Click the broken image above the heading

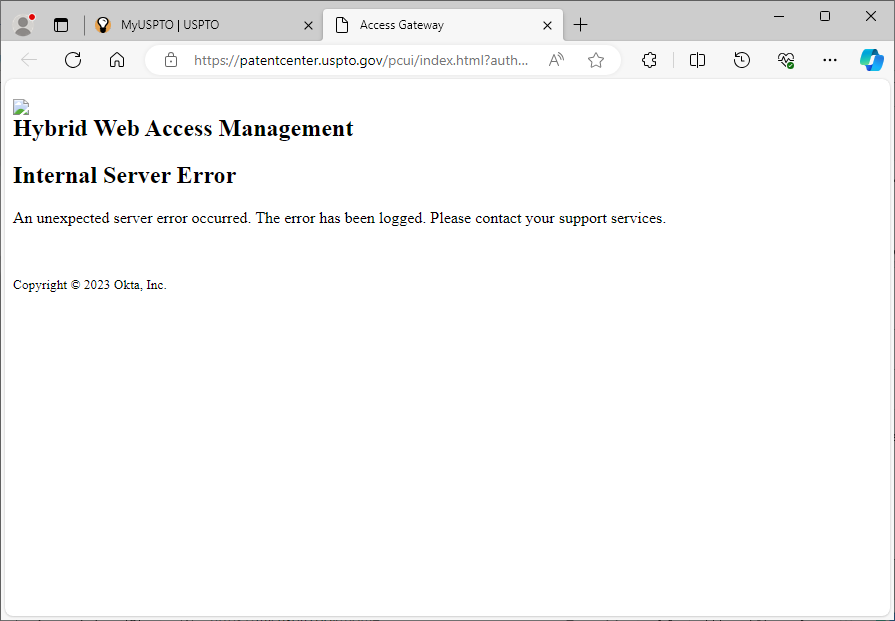21,107
